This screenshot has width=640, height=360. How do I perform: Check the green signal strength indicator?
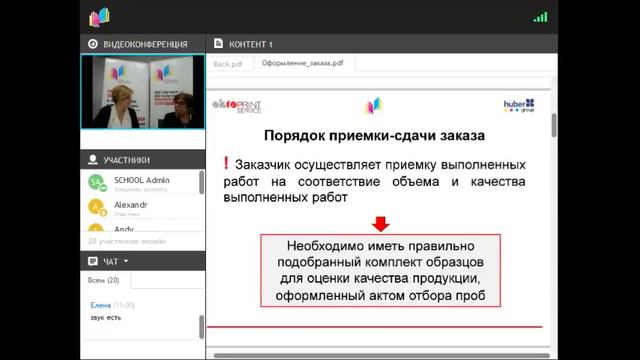540,17
